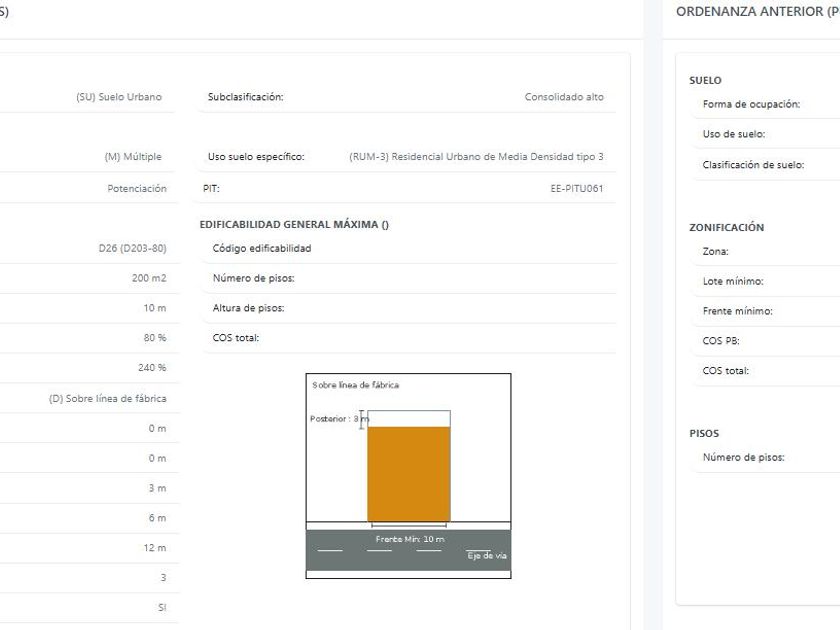Viewport: 840px width, 630px height.
Task: Click the EDIFICABILIDAD GENERAL MÁXIMA heading
Action: click(294, 225)
